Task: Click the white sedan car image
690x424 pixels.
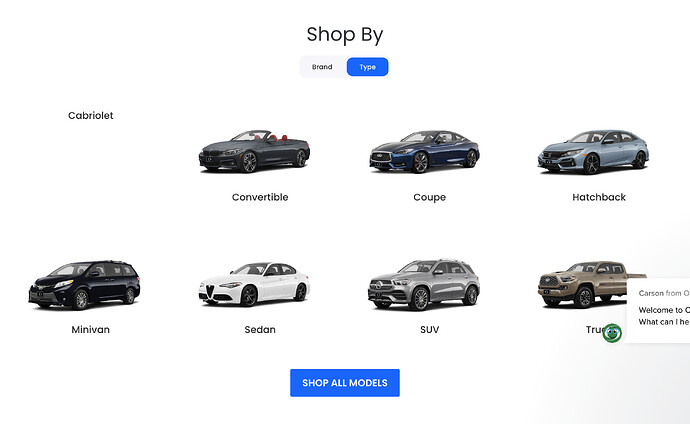Action: 254,284
